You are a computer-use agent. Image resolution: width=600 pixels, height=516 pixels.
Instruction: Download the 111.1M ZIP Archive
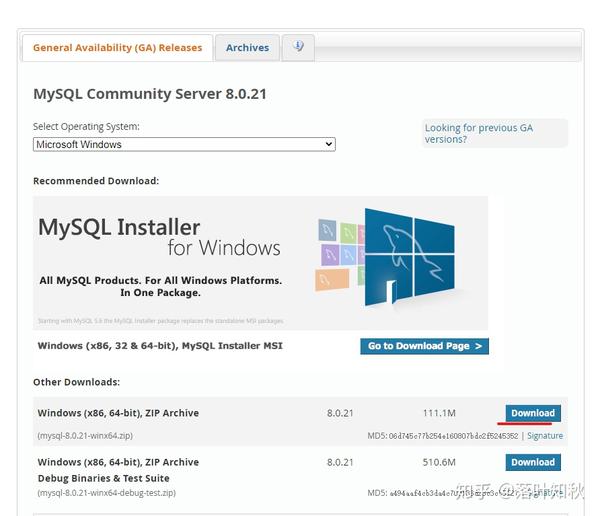pyautogui.click(x=533, y=413)
